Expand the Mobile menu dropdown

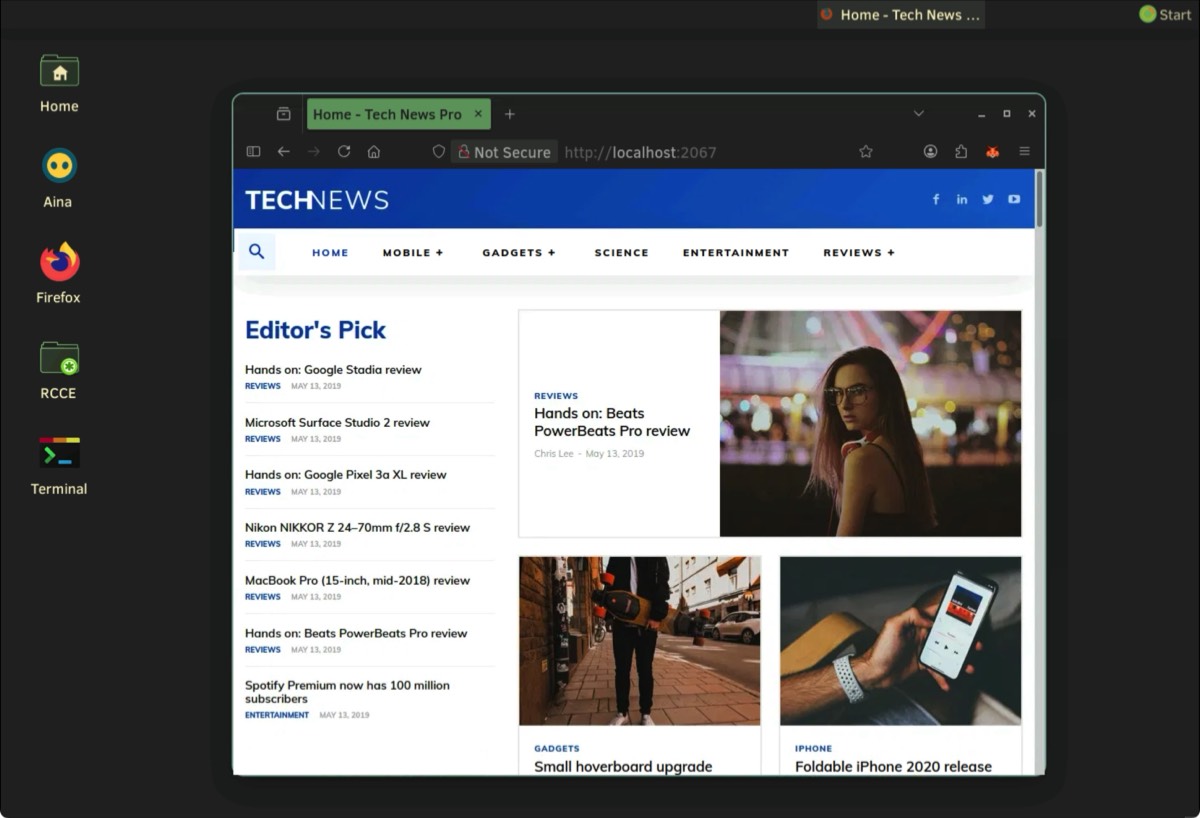(x=412, y=253)
